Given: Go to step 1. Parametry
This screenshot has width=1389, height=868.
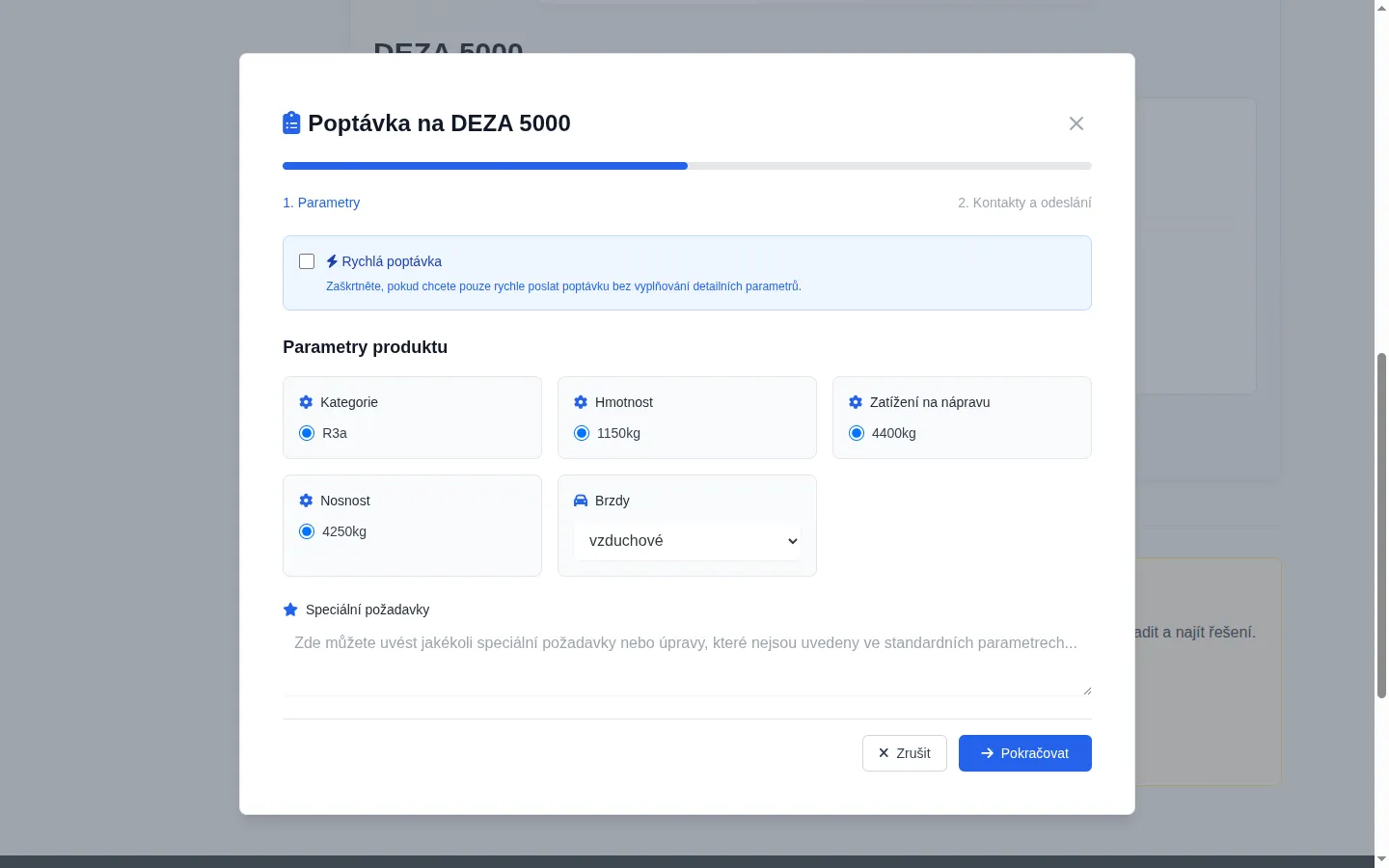Looking at the screenshot, I should click(x=321, y=203).
